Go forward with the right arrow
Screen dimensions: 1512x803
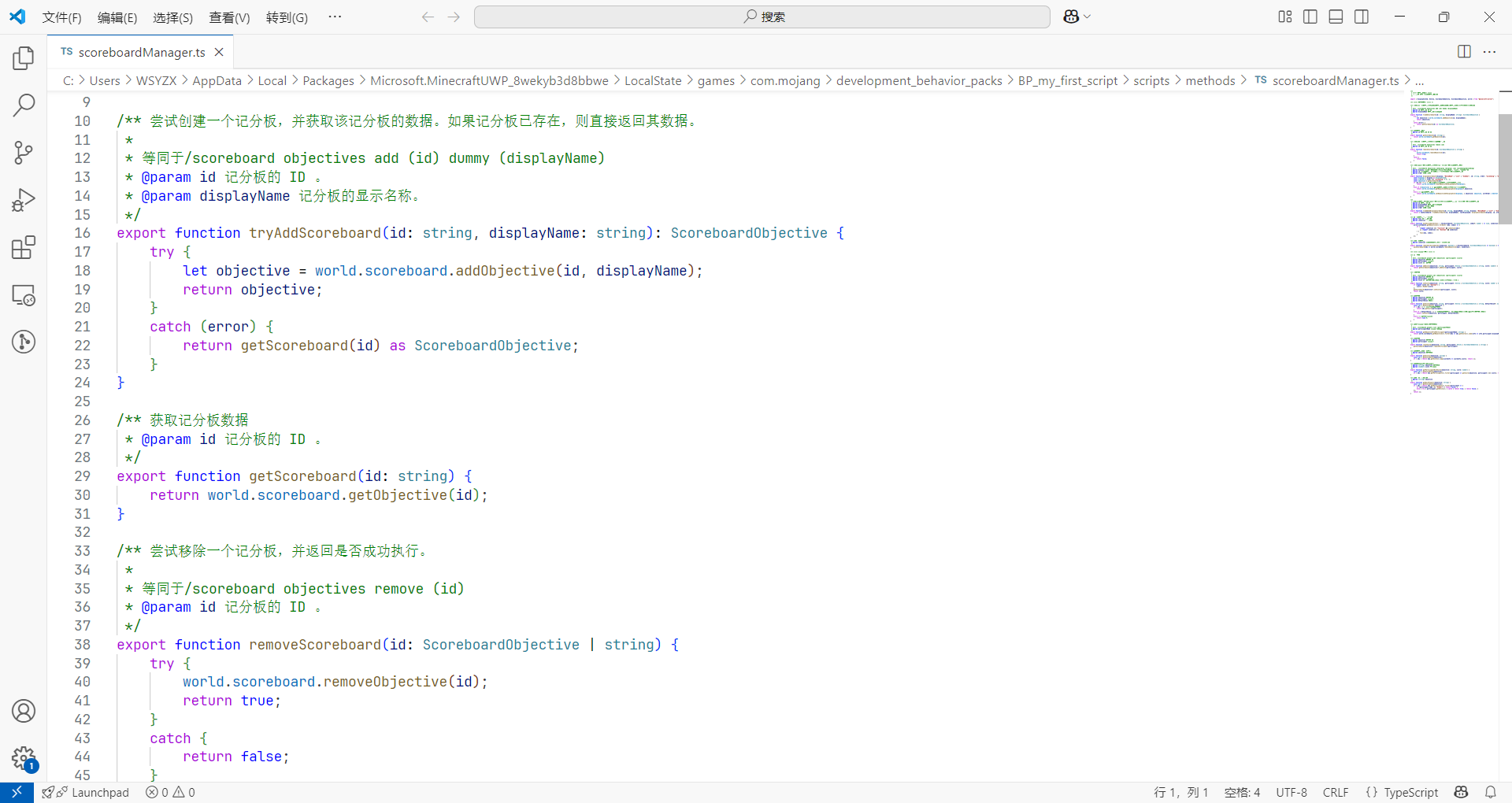pos(454,17)
